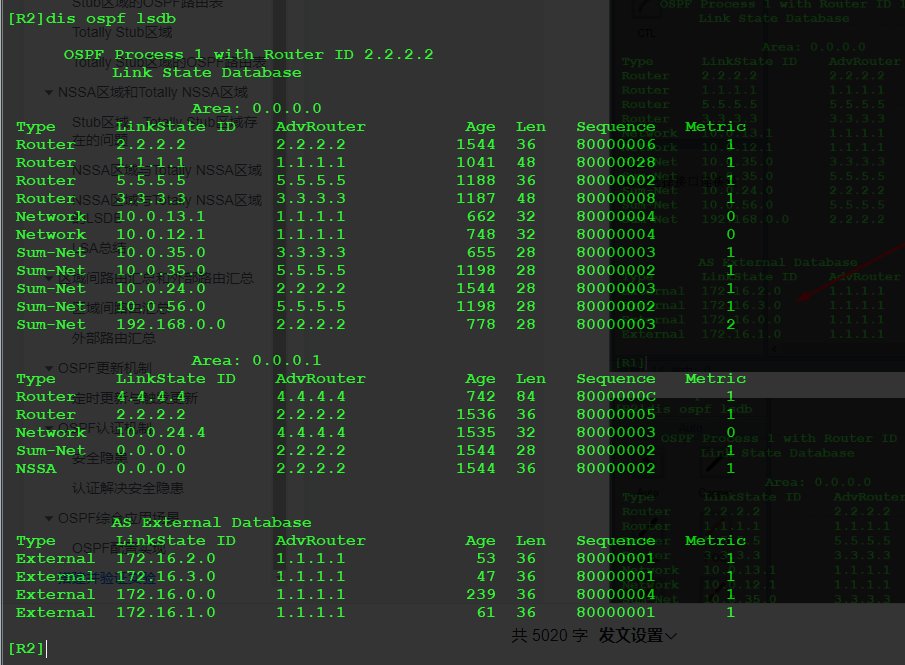Click the 'AS External Database' heading in the R2 terminal
The height and width of the screenshot is (665, 905).
coord(211,522)
